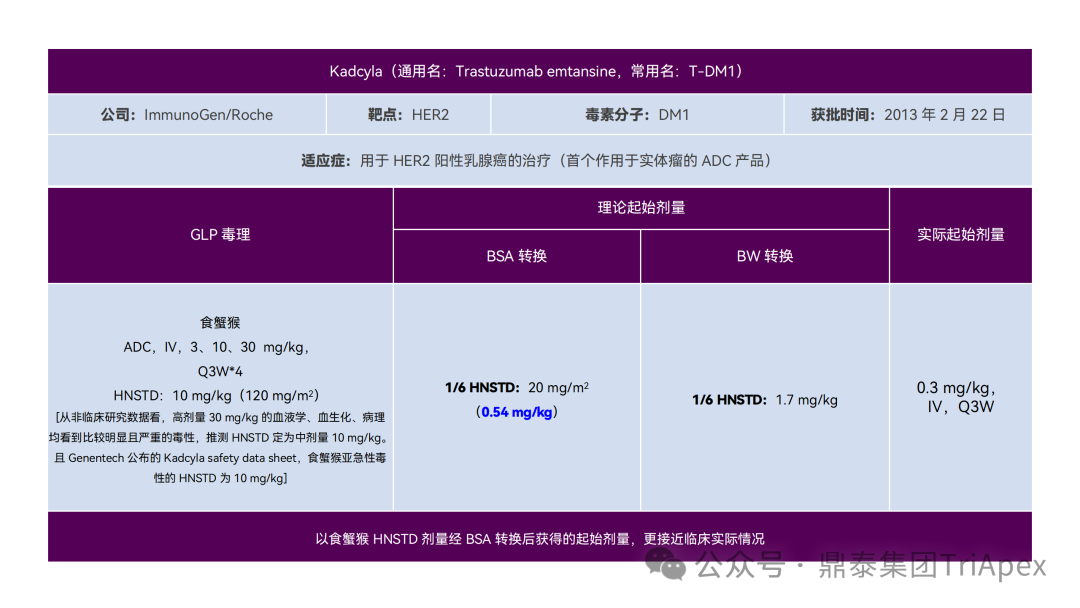Select the bottom conclusion row about BSA 转换
The height and width of the screenshot is (608, 1080).
539,538
